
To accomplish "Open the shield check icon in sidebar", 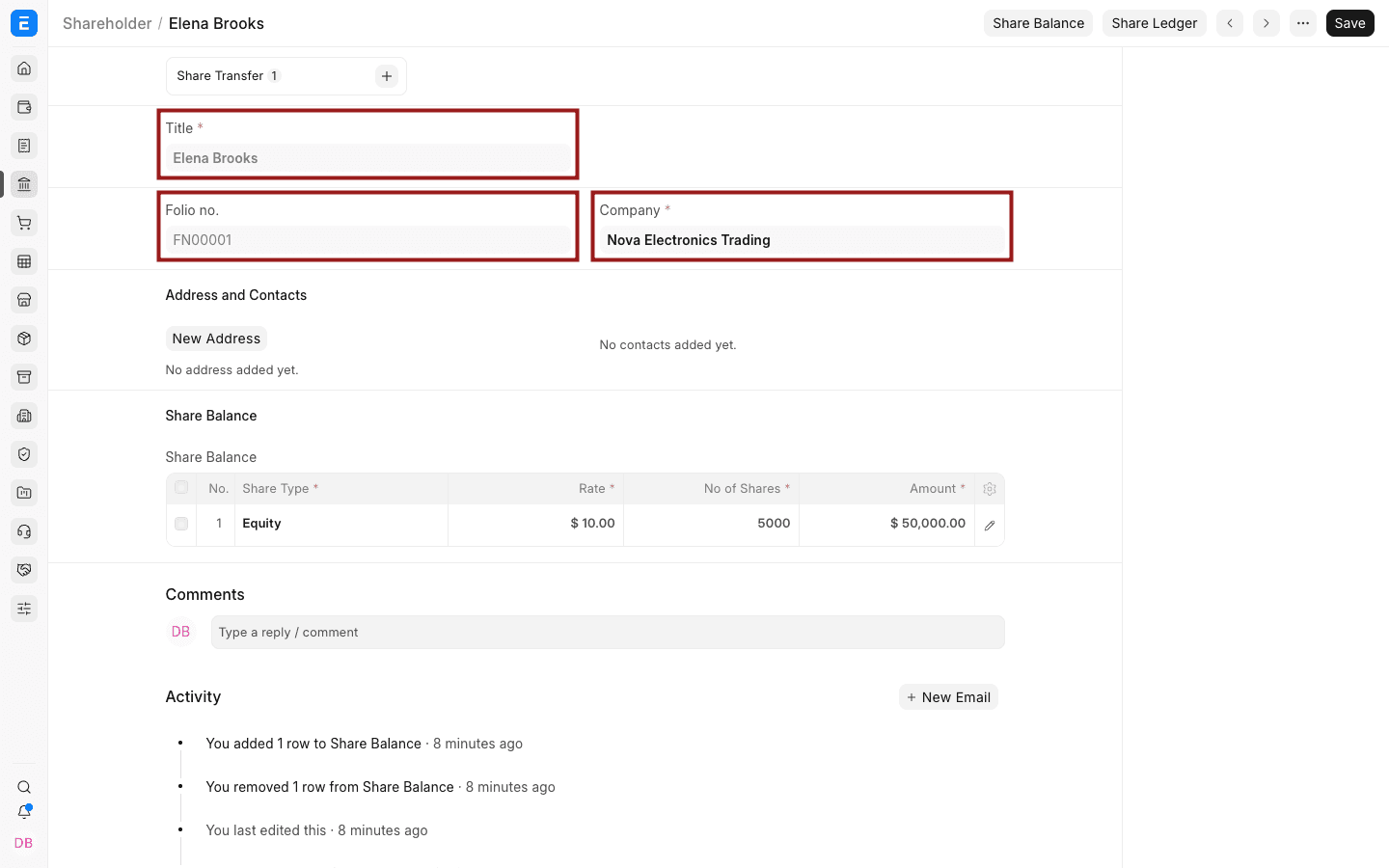I will point(24,454).
